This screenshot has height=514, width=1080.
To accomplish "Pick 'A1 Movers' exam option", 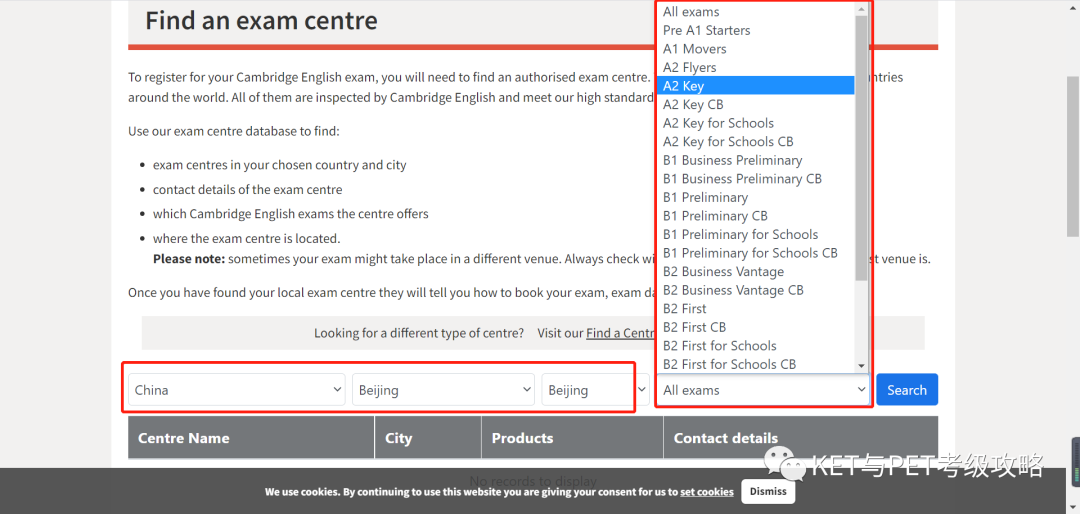I will [756, 49].
